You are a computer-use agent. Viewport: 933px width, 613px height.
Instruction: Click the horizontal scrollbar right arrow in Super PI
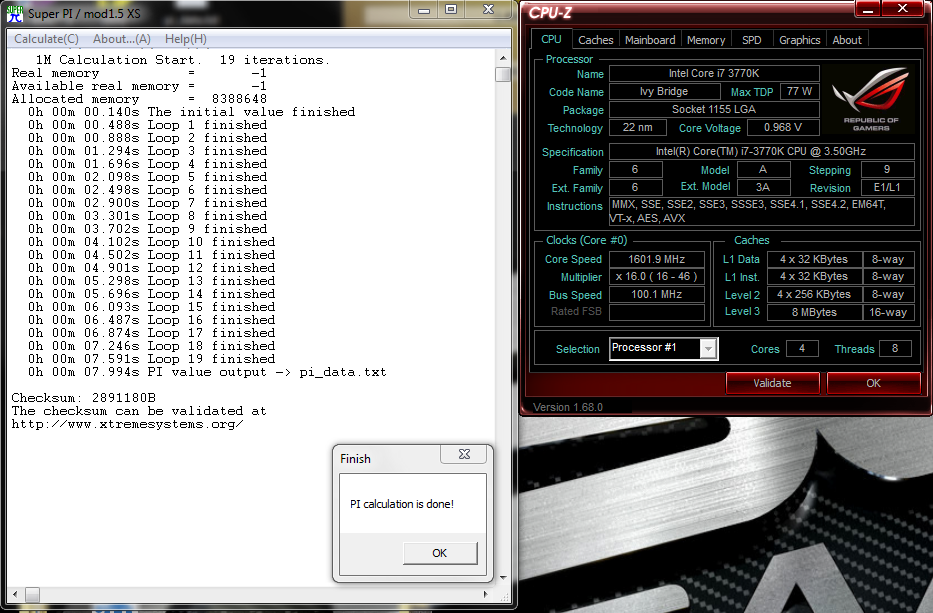pyautogui.click(x=486, y=594)
